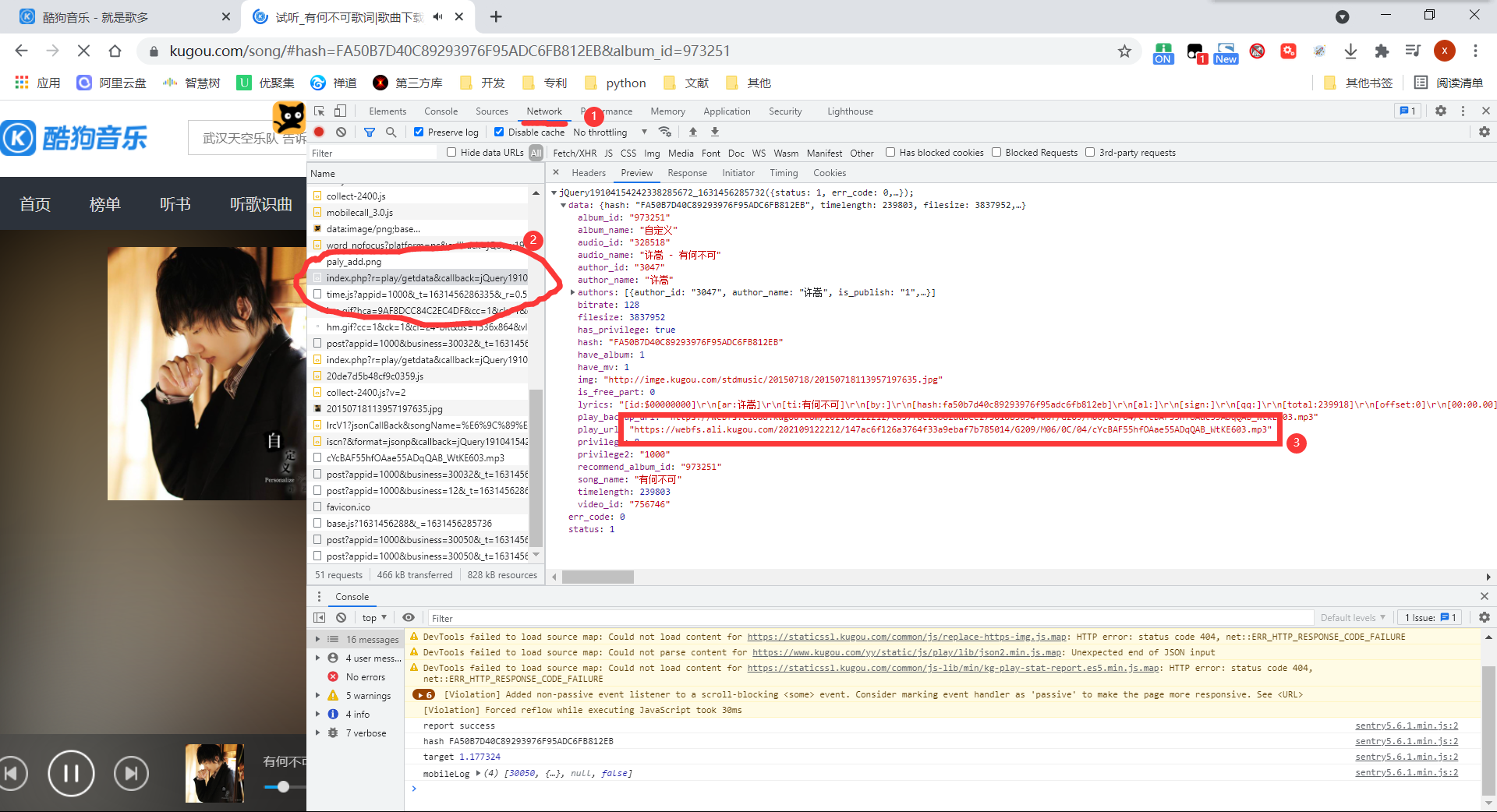The image size is (1497, 812).
Task: Expand 5 warnings group
Action: click(317, 696)
